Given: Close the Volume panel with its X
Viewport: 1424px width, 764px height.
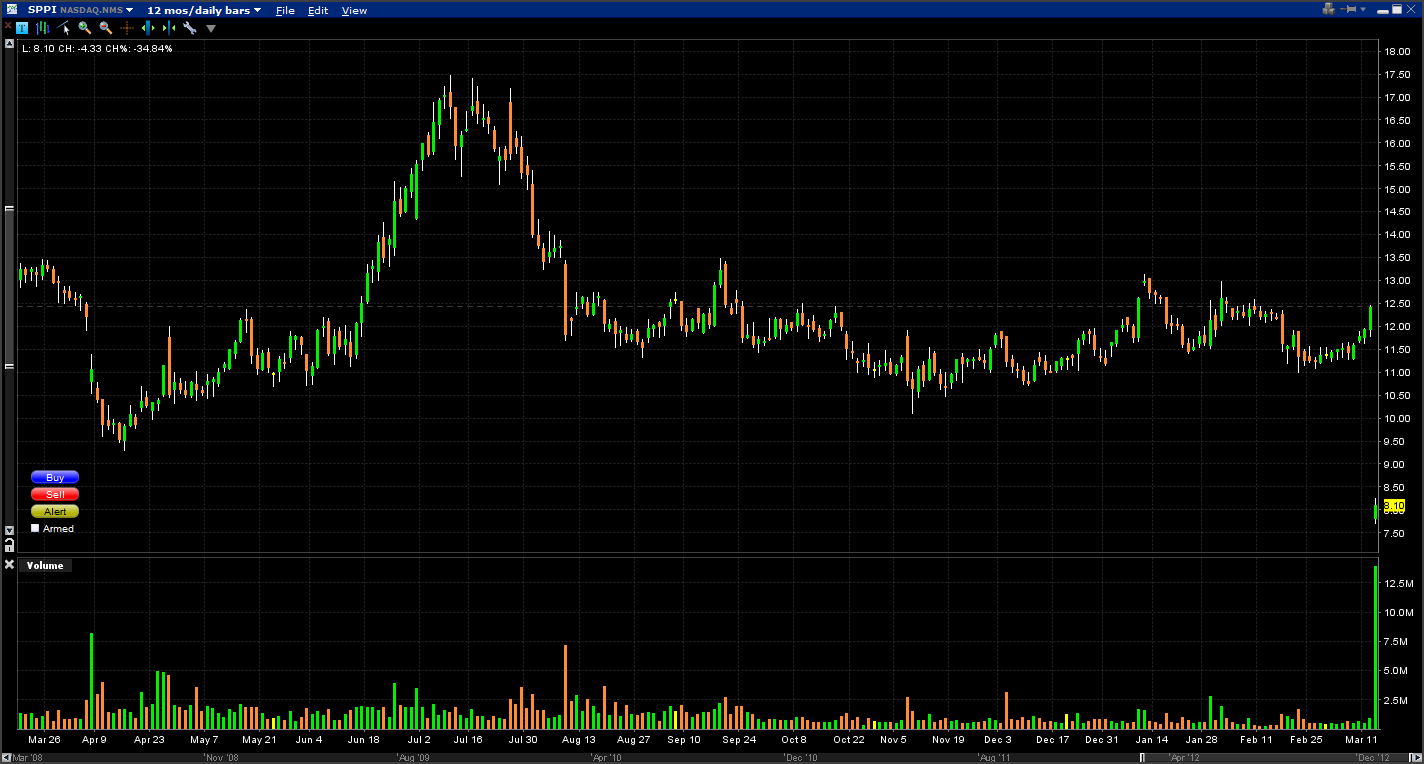Looking at the screenshot, I should (x=10, y=565).
